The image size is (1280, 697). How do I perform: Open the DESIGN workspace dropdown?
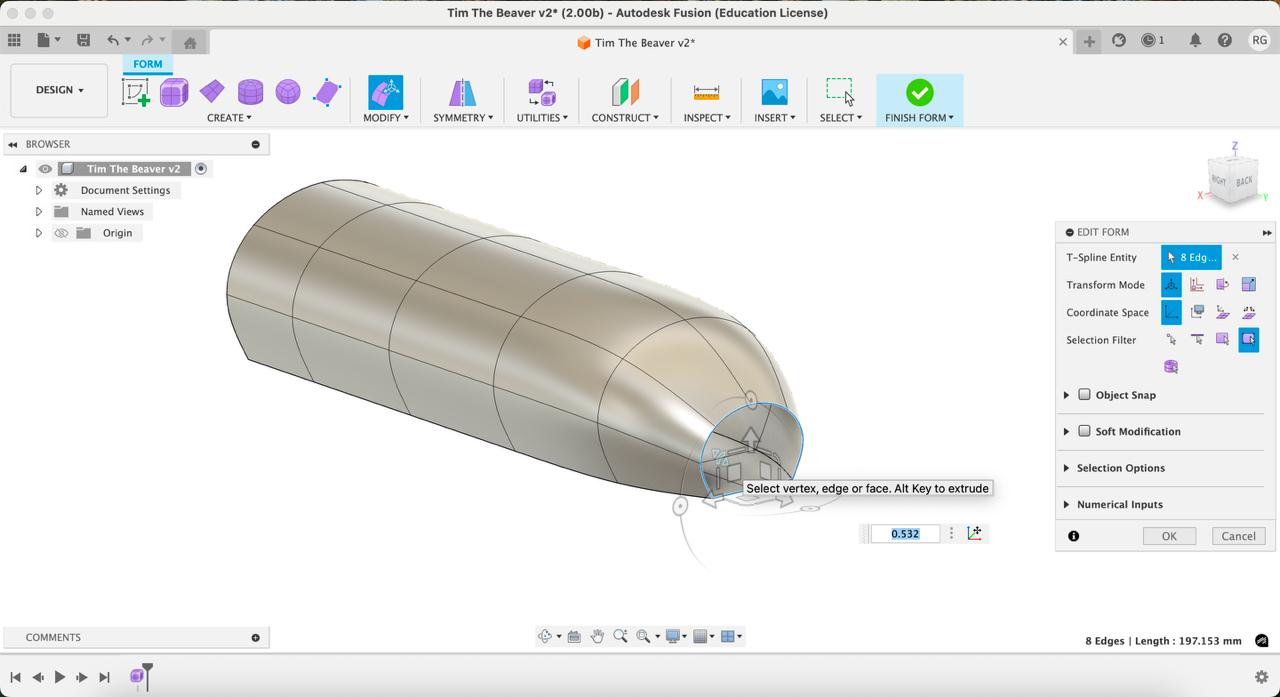click(59, 90)
